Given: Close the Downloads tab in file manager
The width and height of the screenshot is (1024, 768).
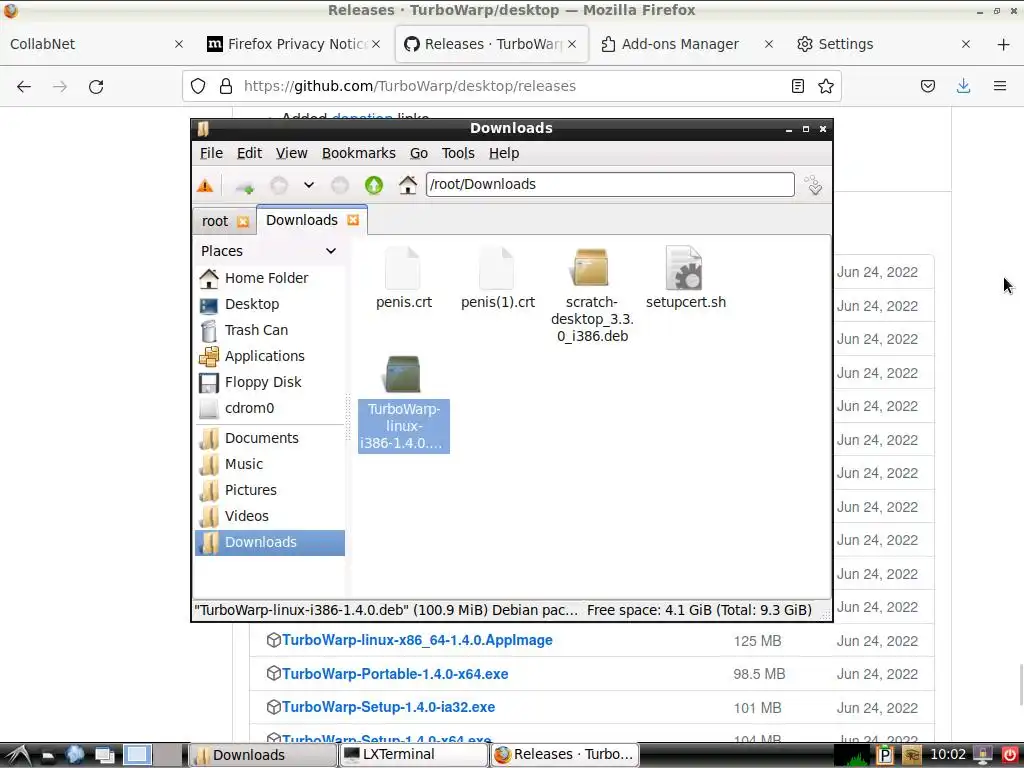Looking at the screenshot, I should tap(353, 220).
